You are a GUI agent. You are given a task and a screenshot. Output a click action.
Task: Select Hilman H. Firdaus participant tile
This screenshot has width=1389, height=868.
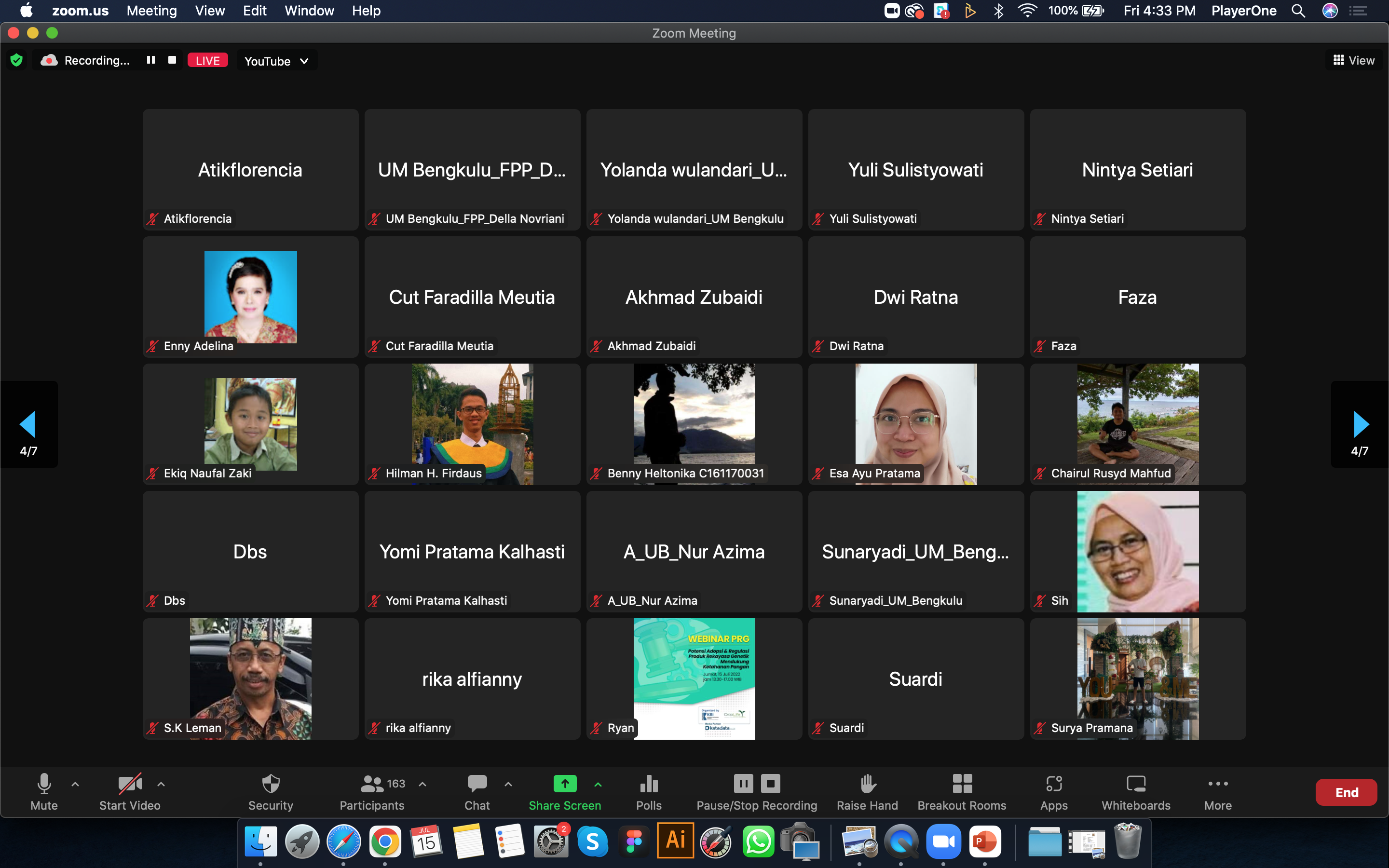[472, 424]
